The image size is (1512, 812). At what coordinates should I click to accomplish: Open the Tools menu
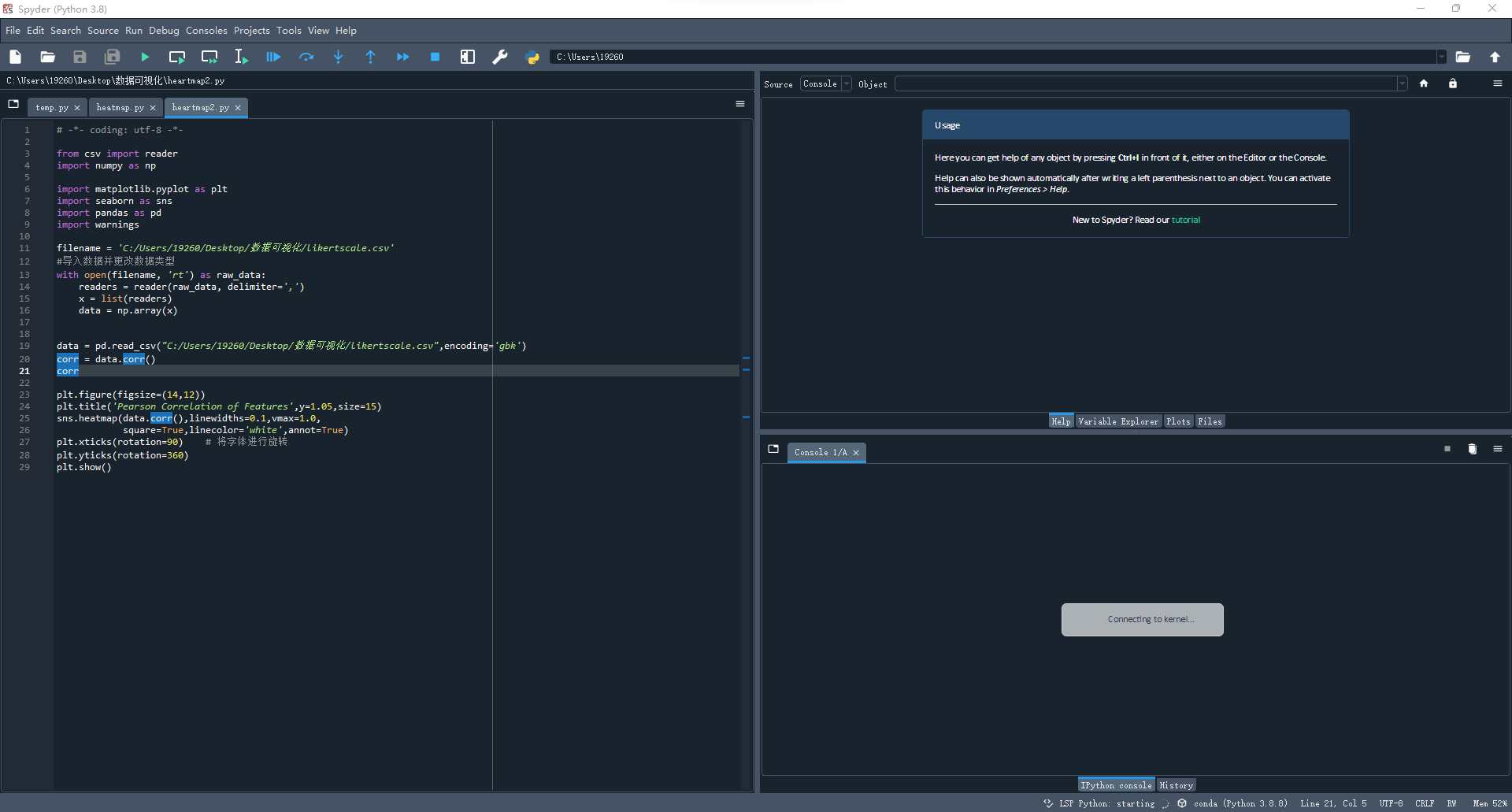pyautogui.click(x=289, y=31)
